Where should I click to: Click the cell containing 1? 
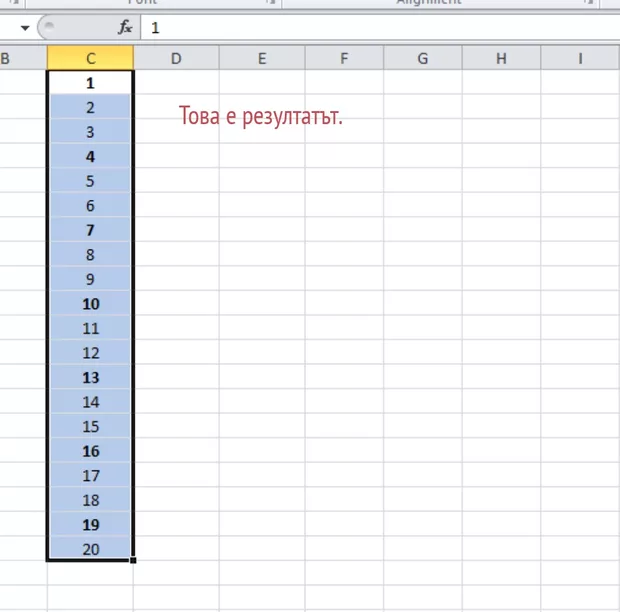coord(90,83)
